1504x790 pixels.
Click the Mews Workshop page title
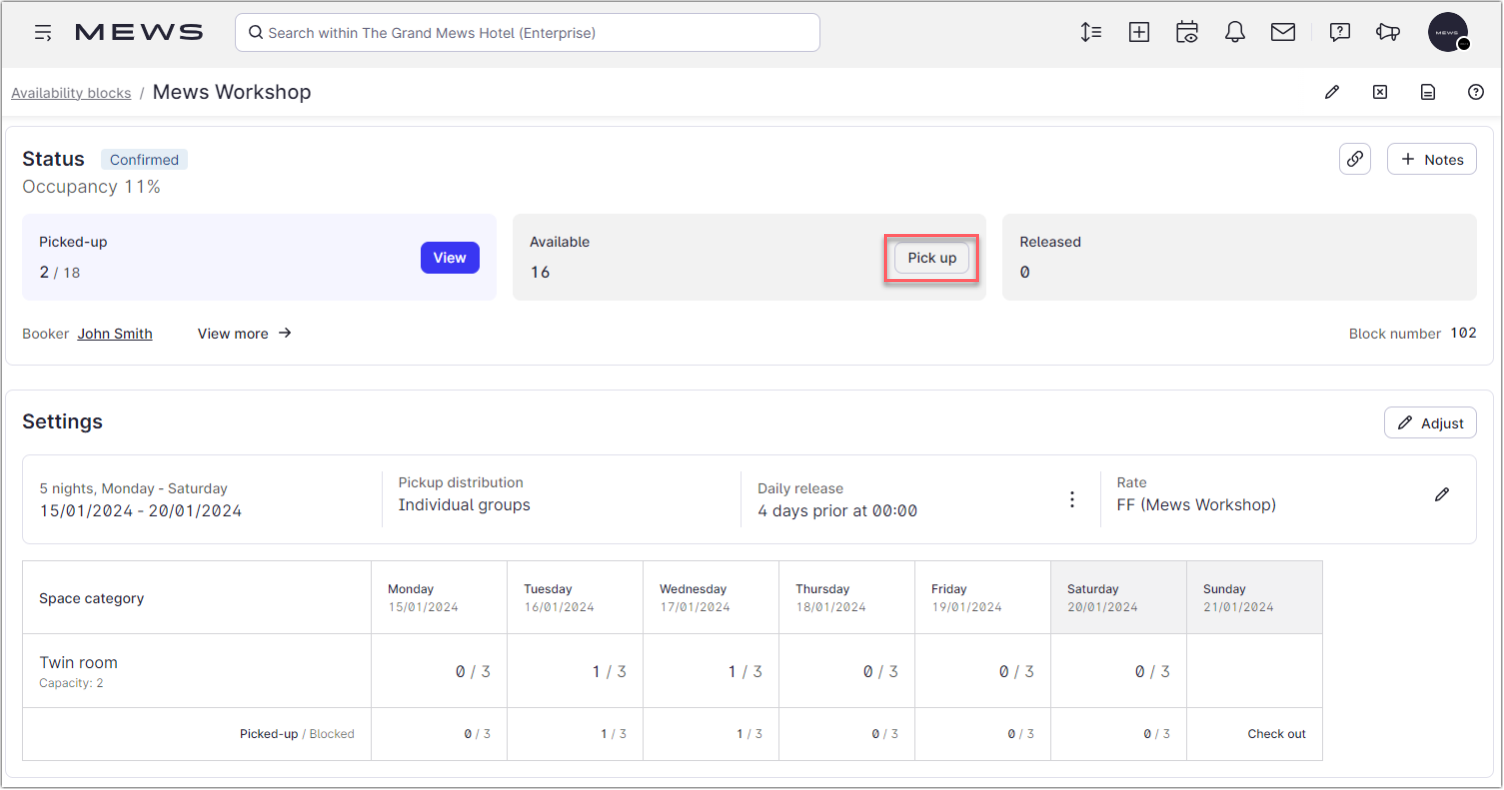tap(232, 92)
